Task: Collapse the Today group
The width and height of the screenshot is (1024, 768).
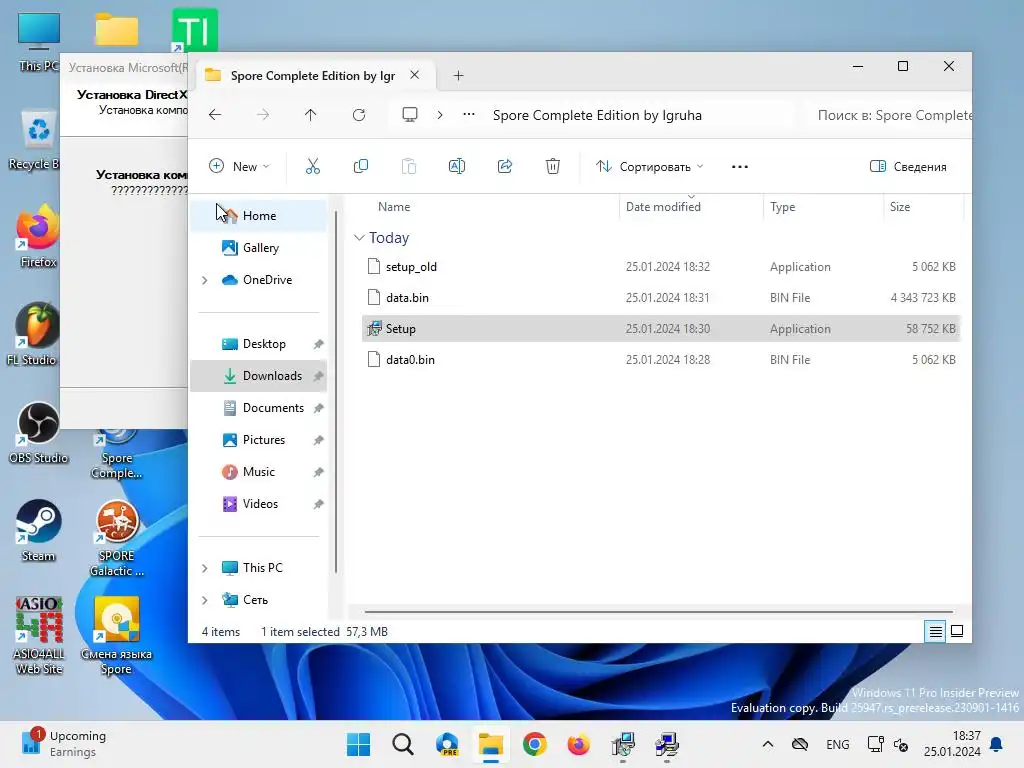Action: pos(359,238)
